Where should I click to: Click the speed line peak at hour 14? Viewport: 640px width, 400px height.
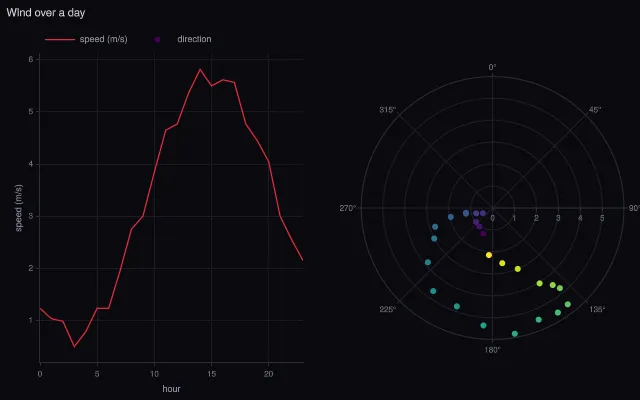pyautogui.click(x=200, y=69)
